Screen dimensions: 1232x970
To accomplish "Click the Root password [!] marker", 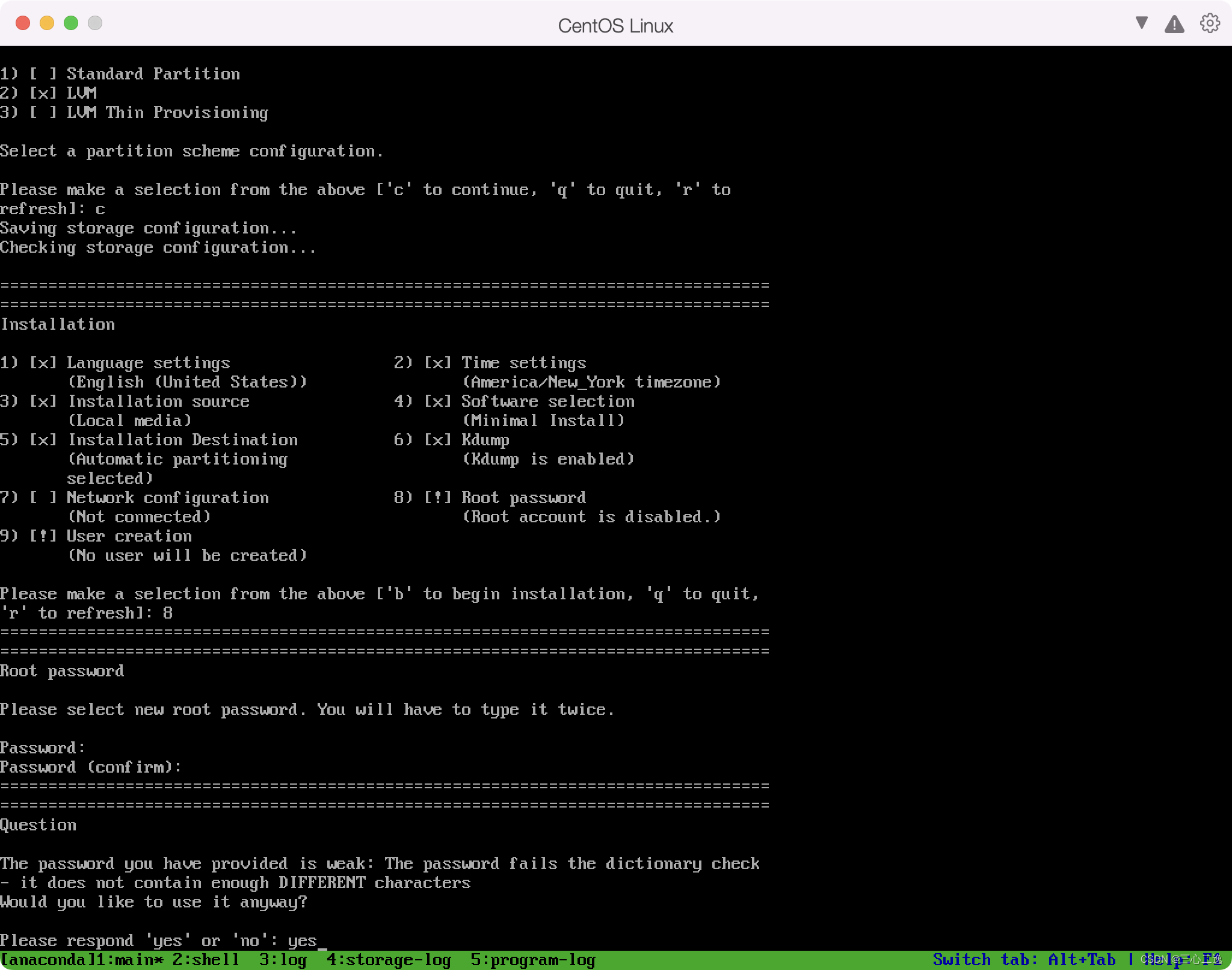I will click(438, 498).
